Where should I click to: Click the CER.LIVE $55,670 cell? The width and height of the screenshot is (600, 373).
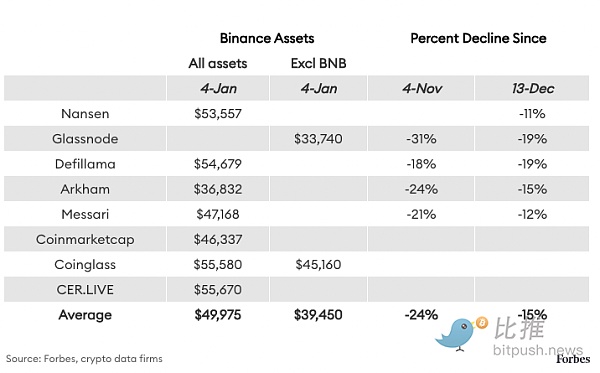(218, 290)
